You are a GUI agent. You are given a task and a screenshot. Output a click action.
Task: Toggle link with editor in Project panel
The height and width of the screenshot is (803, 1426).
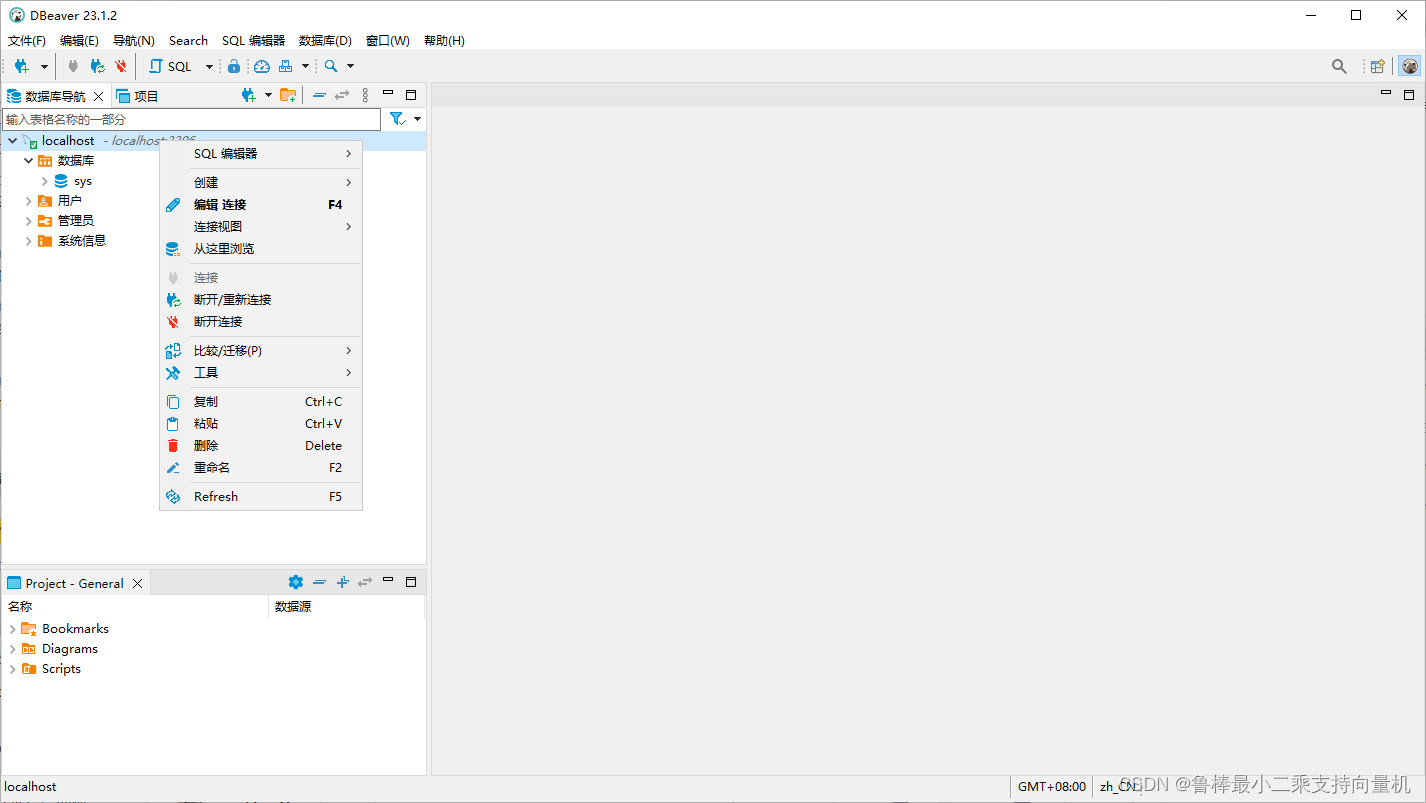(x=365, y=582)
